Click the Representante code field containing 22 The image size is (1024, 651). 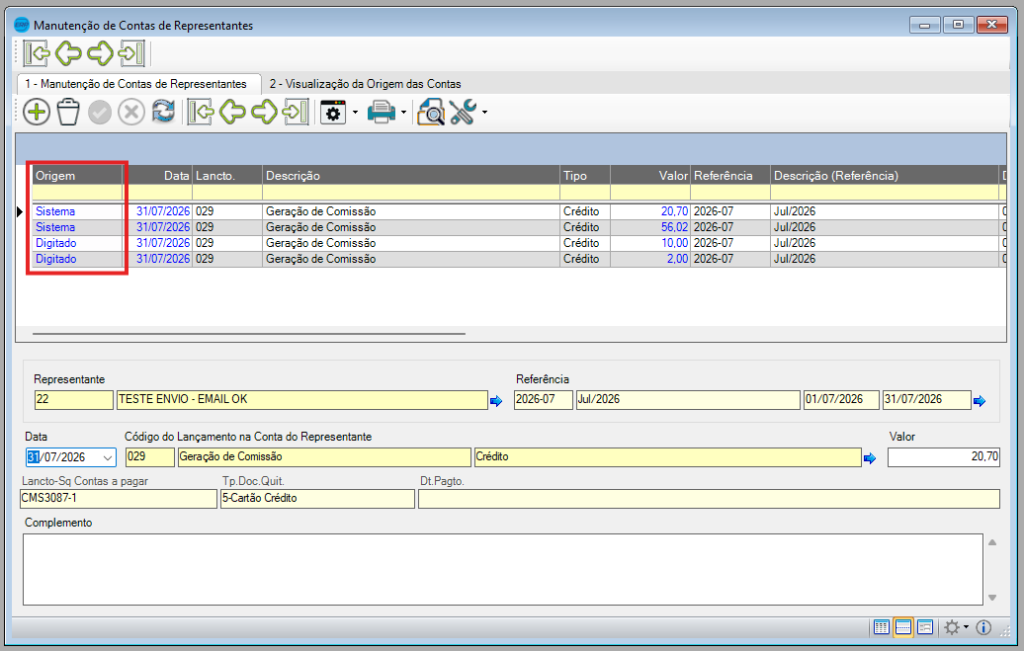coord(73,400)
